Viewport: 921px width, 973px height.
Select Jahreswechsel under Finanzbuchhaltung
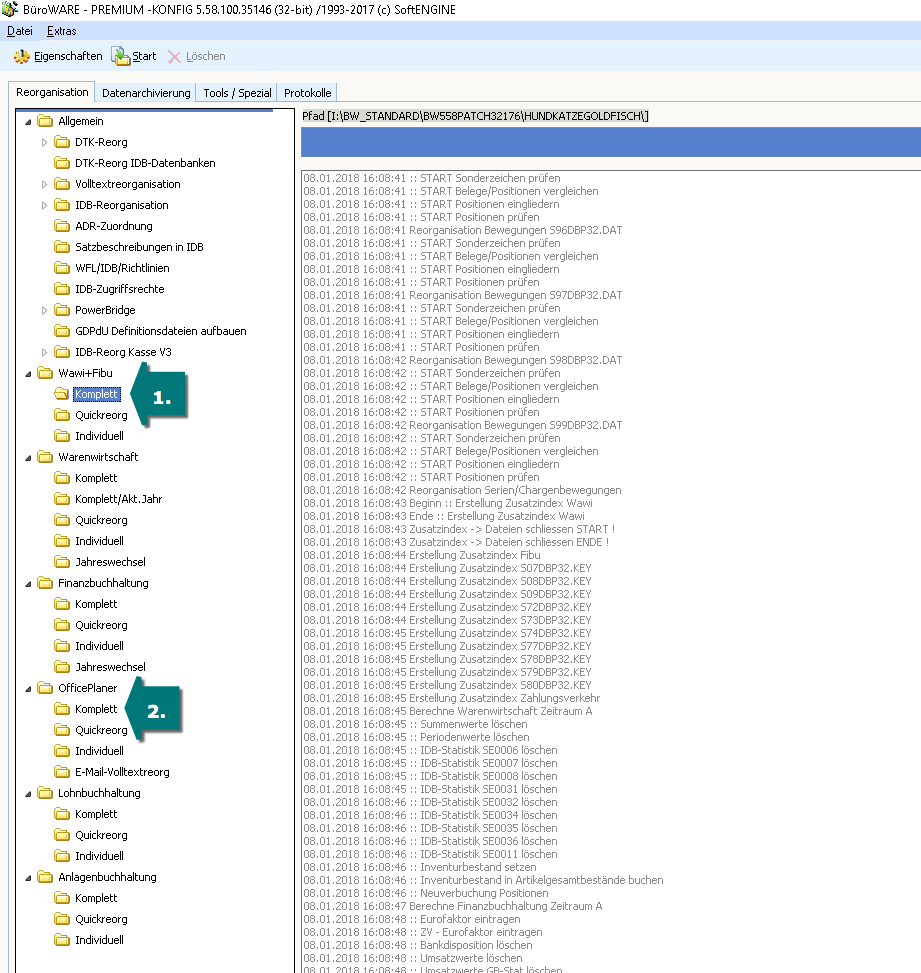pyautogui.click(x=110, y=667)
